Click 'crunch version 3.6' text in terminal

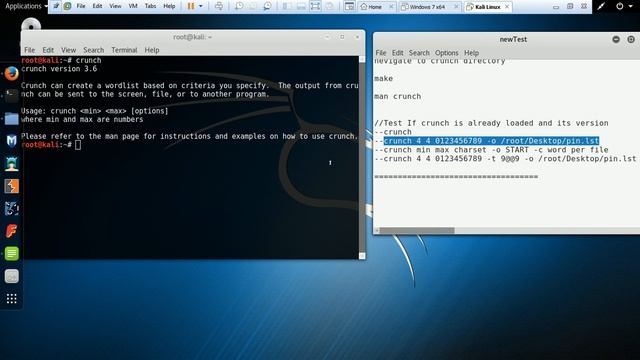tap(59, 69)
